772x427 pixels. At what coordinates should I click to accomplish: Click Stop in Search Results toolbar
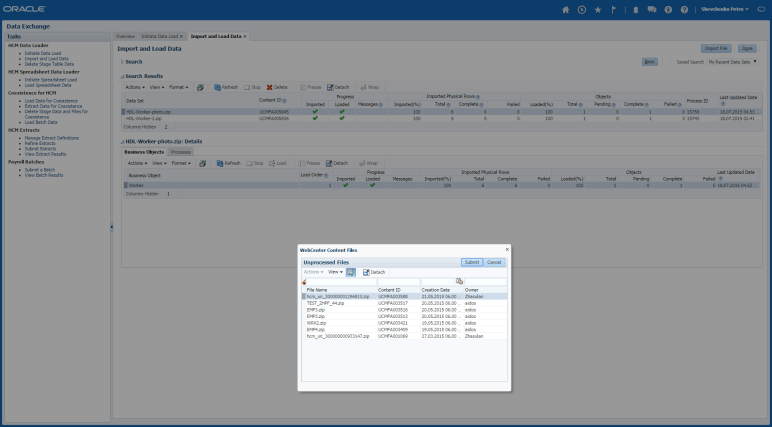[x=252, y=87]
